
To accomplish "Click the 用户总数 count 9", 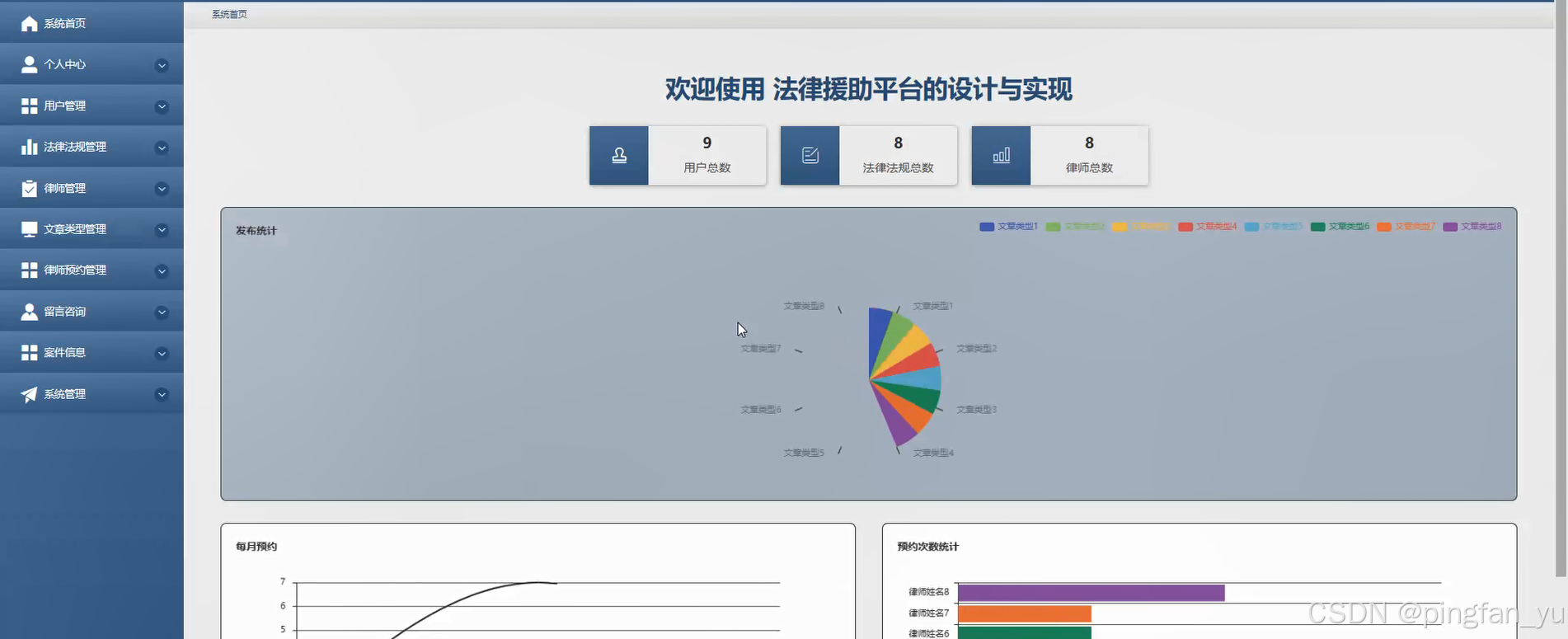I will [707, 143].
